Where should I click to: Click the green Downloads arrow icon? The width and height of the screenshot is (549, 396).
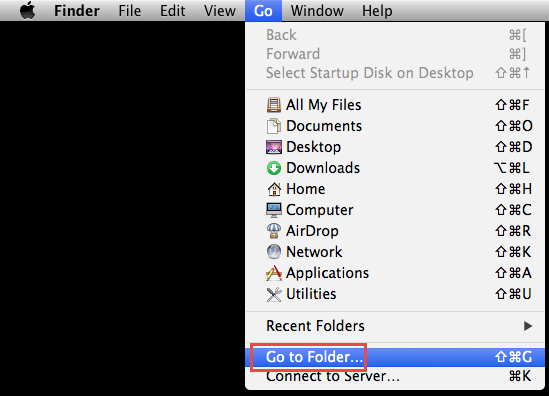274,168
